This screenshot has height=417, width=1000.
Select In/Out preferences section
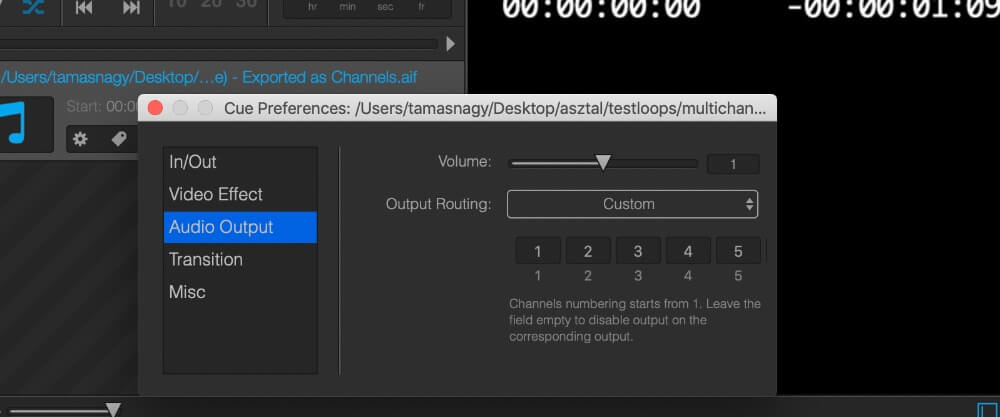click(x=240, y=162)
